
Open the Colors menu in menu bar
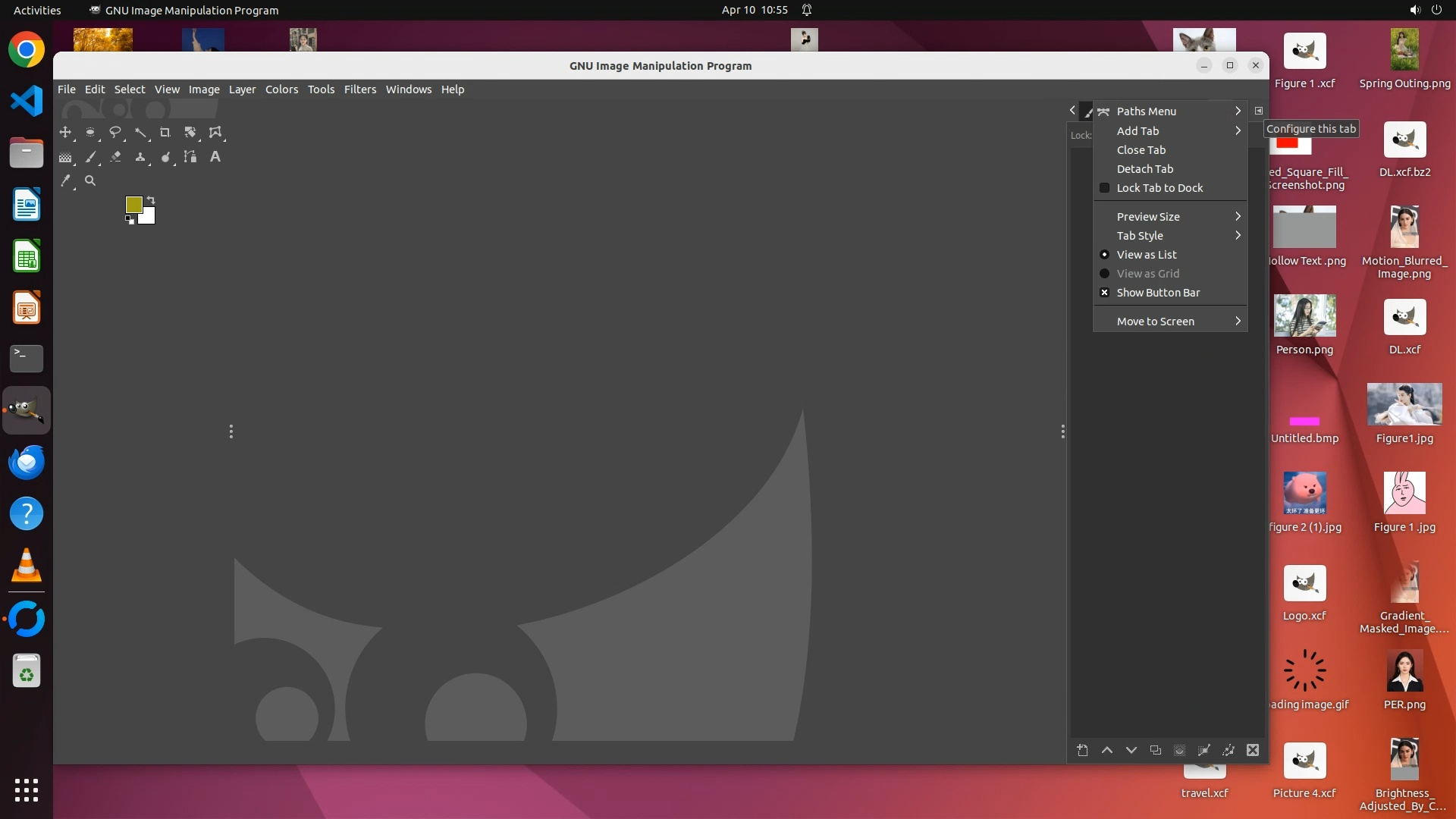(x=281, y=89)
